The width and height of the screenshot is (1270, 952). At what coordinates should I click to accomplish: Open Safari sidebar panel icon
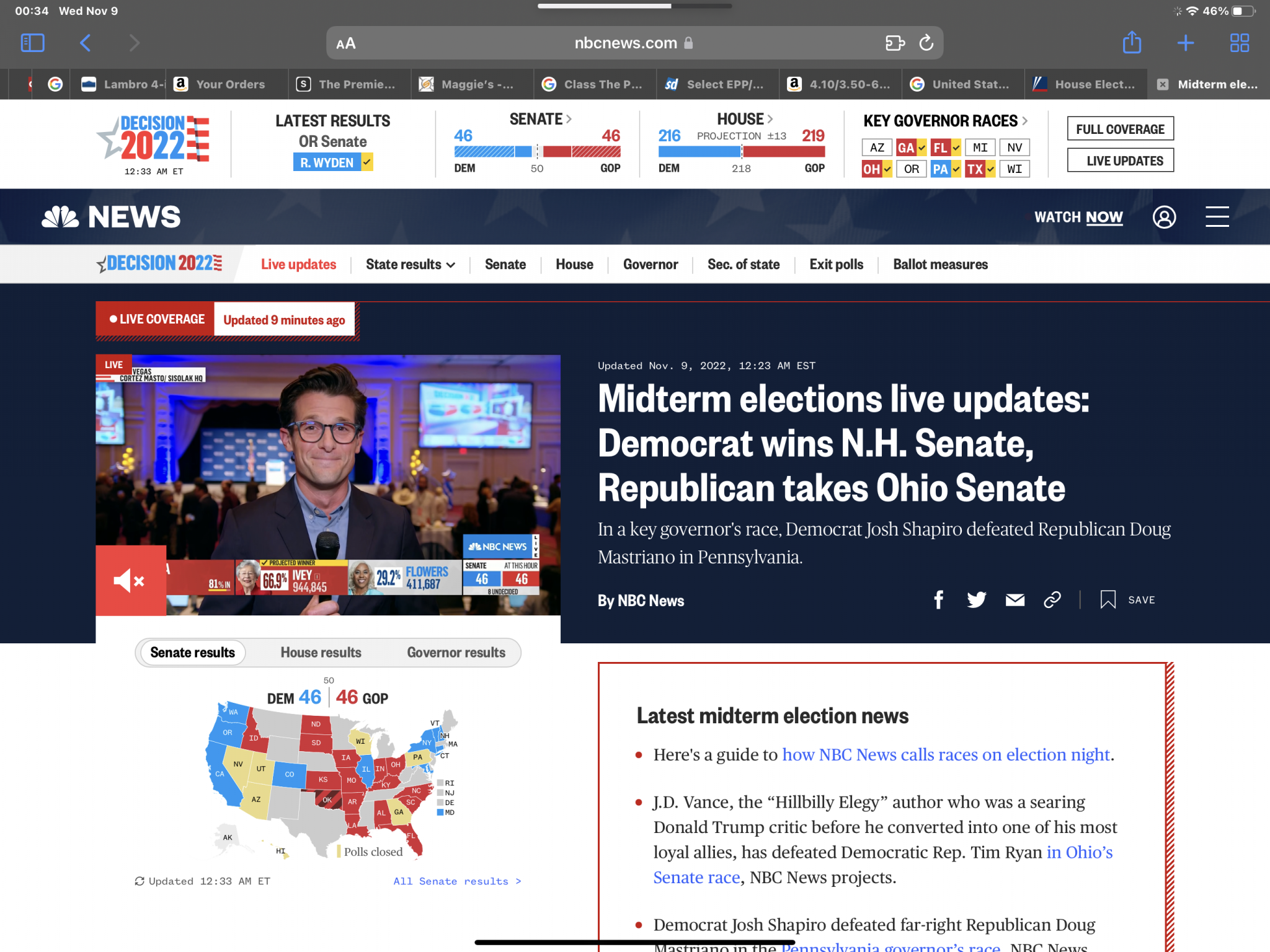click(32, 43)
